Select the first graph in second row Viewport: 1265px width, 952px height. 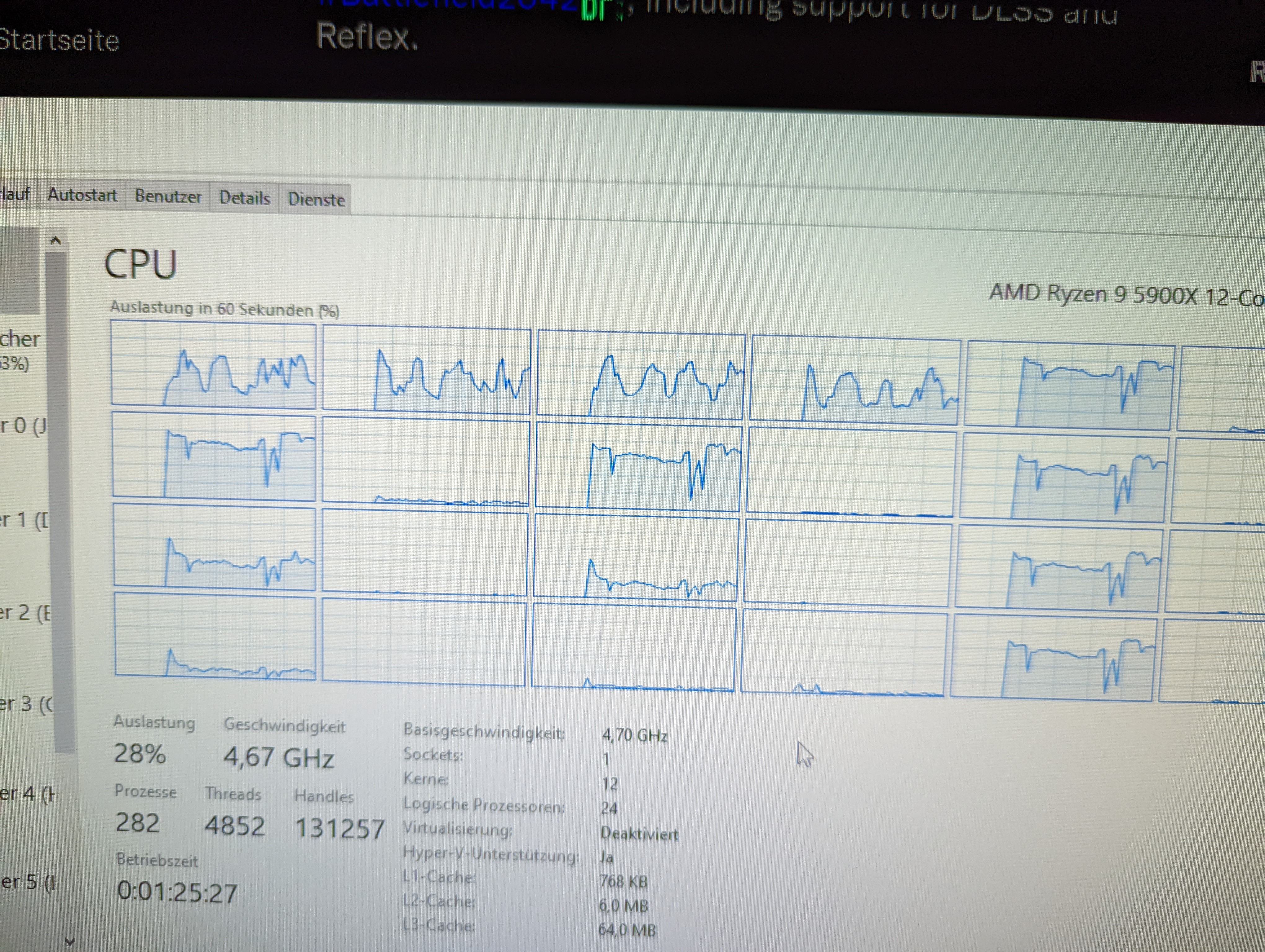tap(214, 456)
